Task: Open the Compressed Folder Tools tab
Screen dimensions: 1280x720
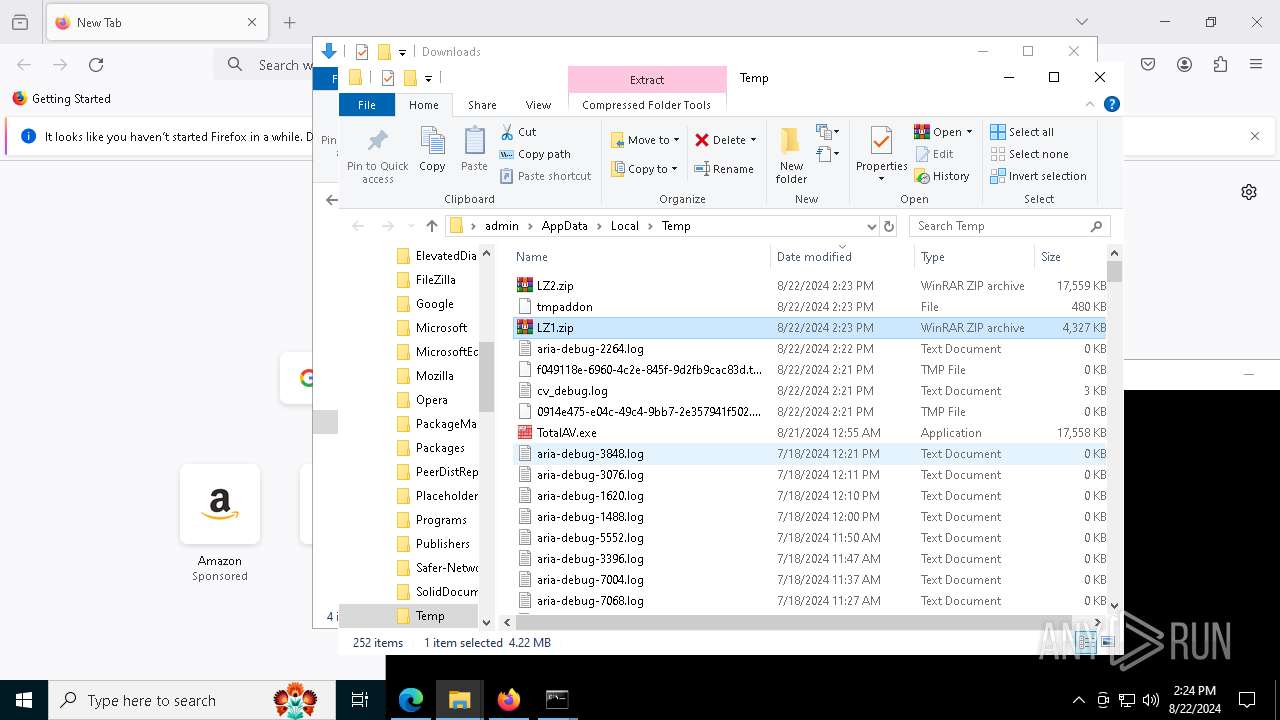Action: 646,105
